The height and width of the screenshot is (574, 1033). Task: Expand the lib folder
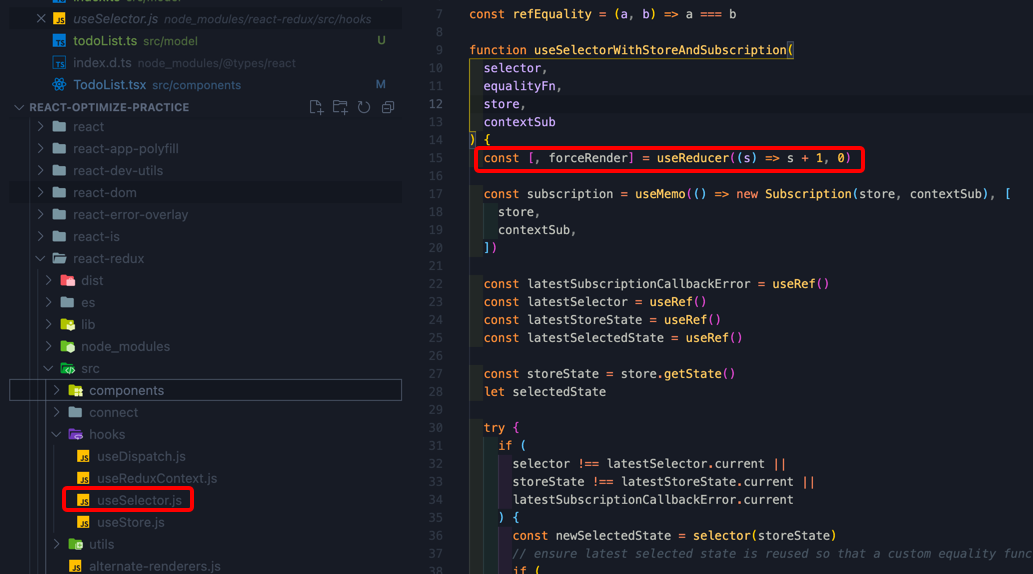49,324
